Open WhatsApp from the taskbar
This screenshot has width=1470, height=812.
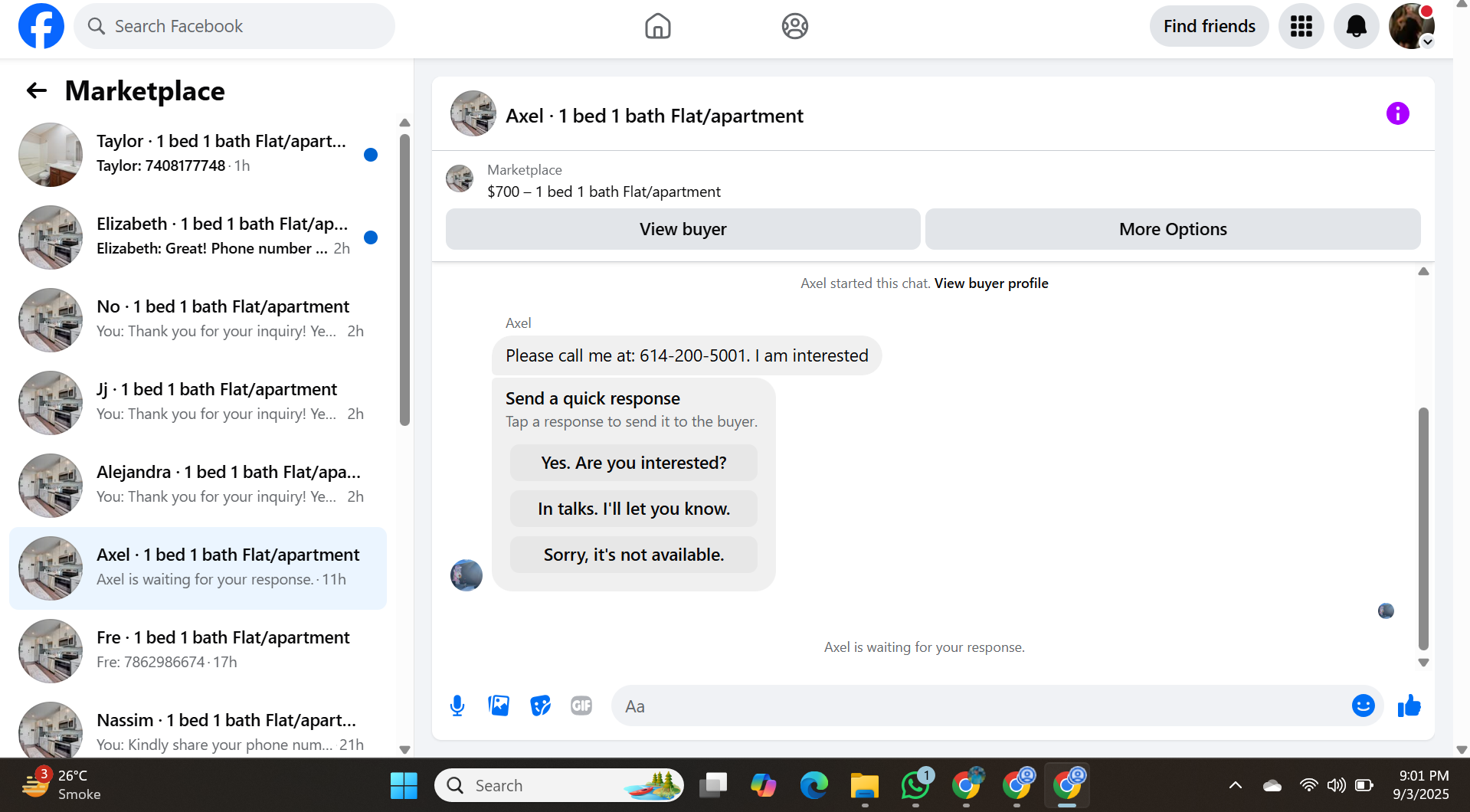(x=915, y=785)
